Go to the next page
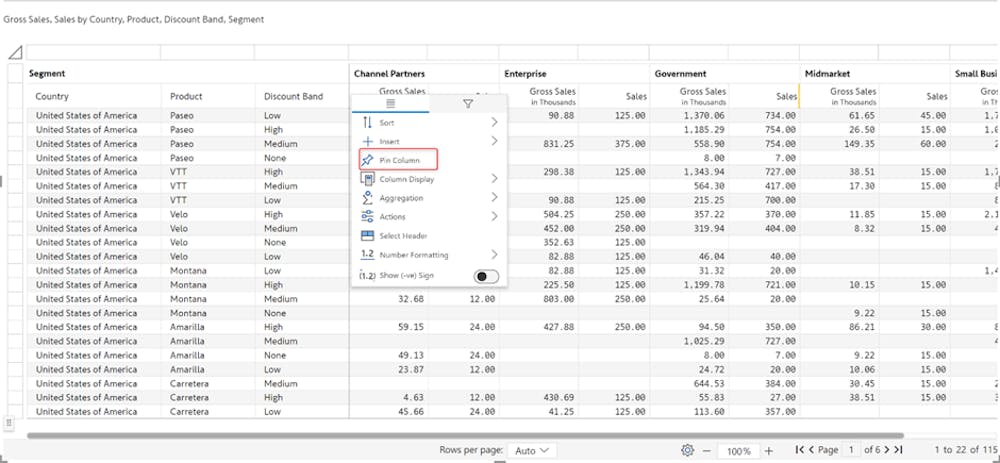 point(887,450)
